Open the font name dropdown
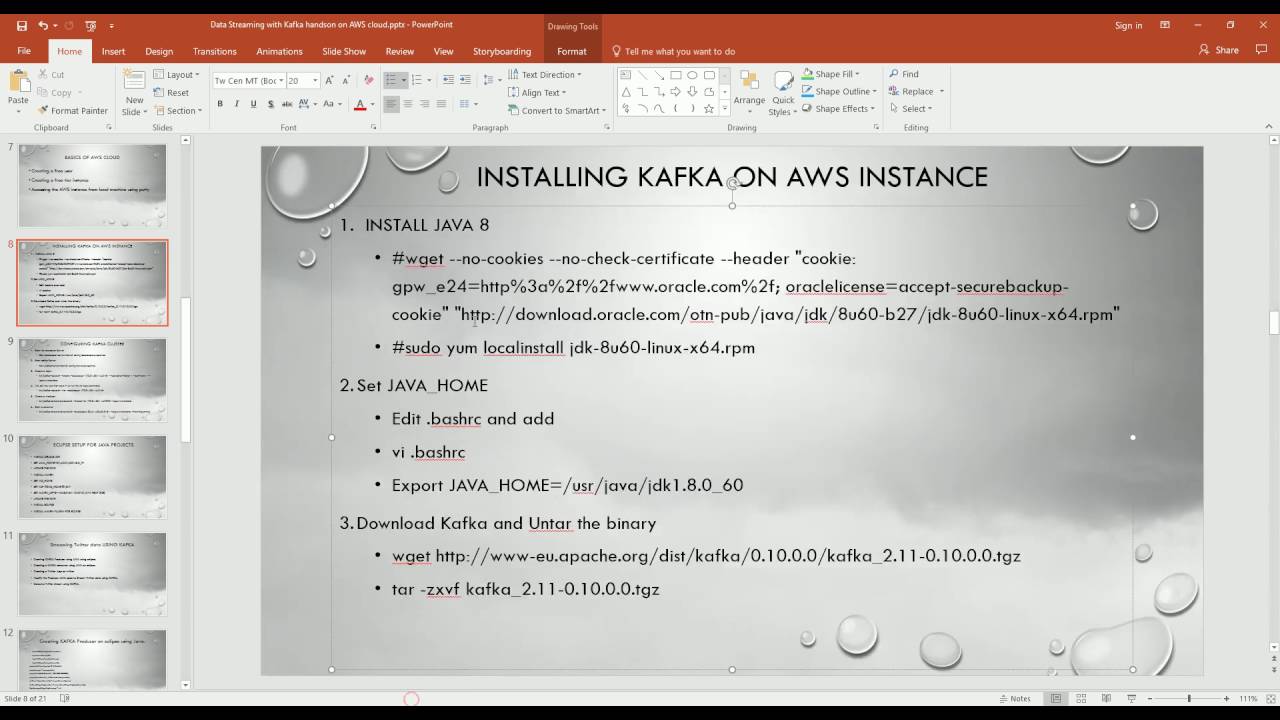Viewport: 1280px width, 720px height. tap(282, 80)
